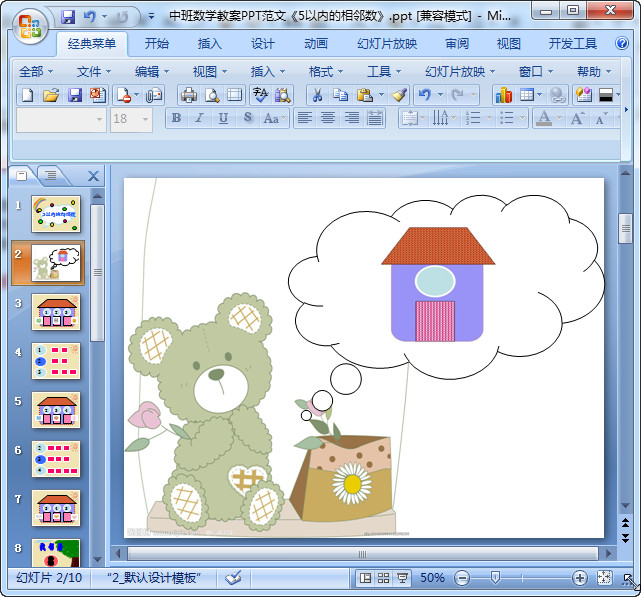Screen dimensions: 641x597
Task: Open 开始 ribbon tab
Action: click(157, 43)
